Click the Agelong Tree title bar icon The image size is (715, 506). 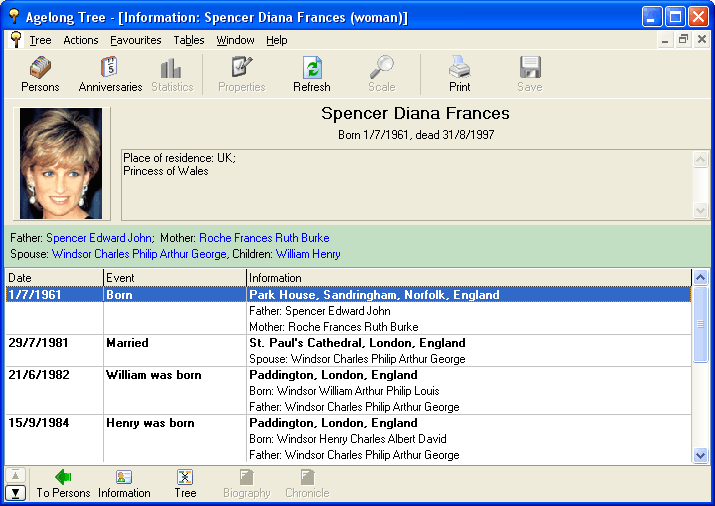coord(14,16)
